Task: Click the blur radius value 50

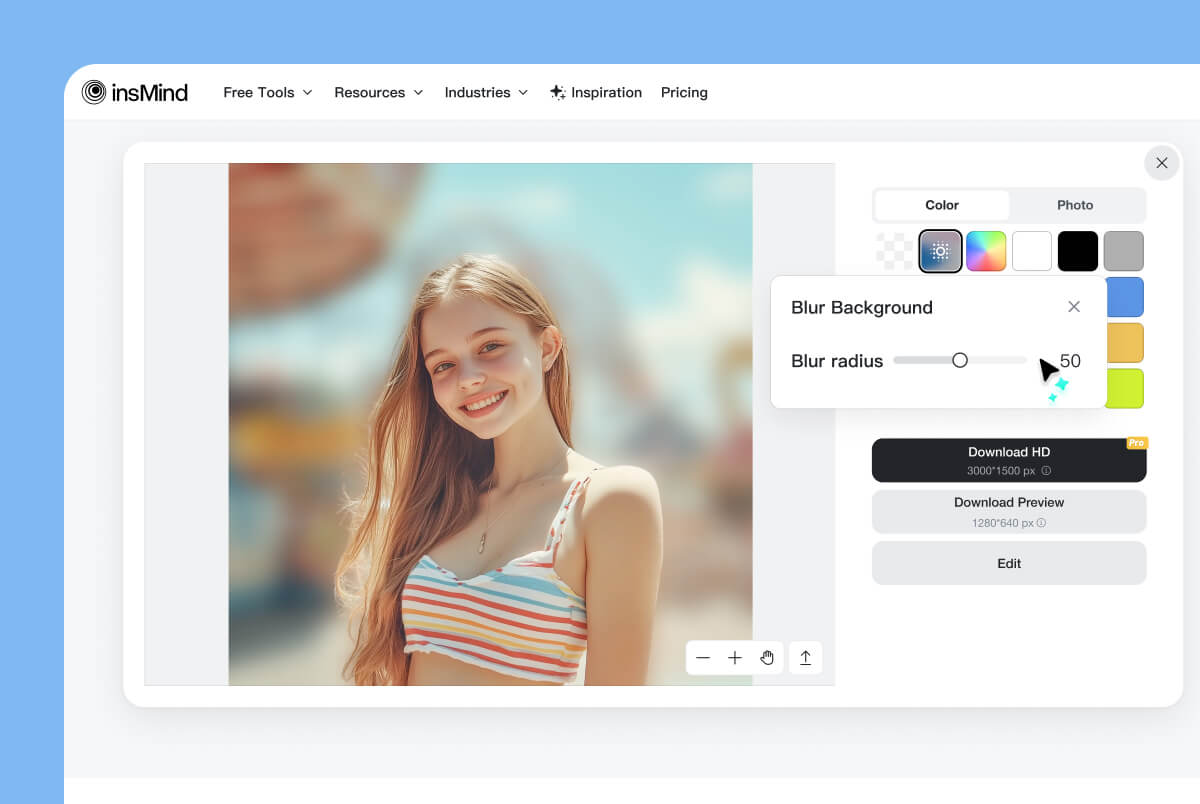Action: pyautogui.click(x=1070, y=361)
